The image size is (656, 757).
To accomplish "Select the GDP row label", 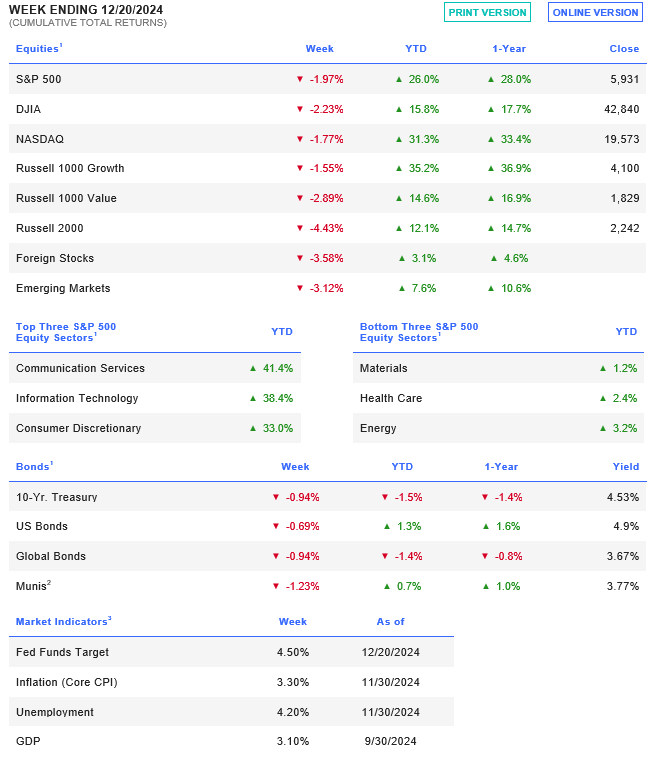I will coord(28,741).
